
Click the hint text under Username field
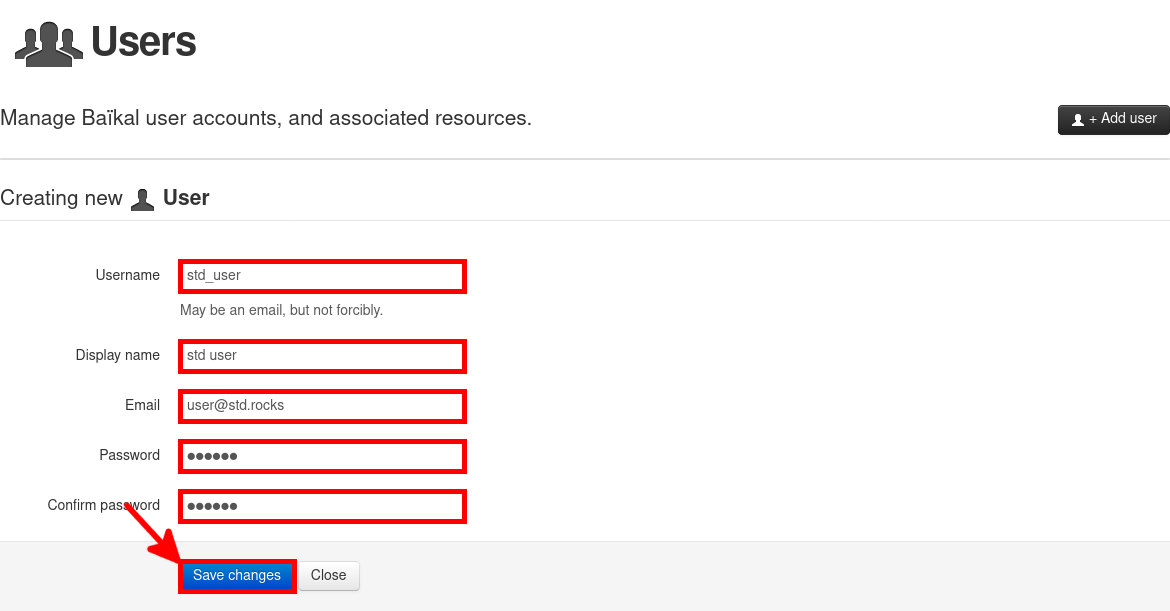tap(282, 310)
